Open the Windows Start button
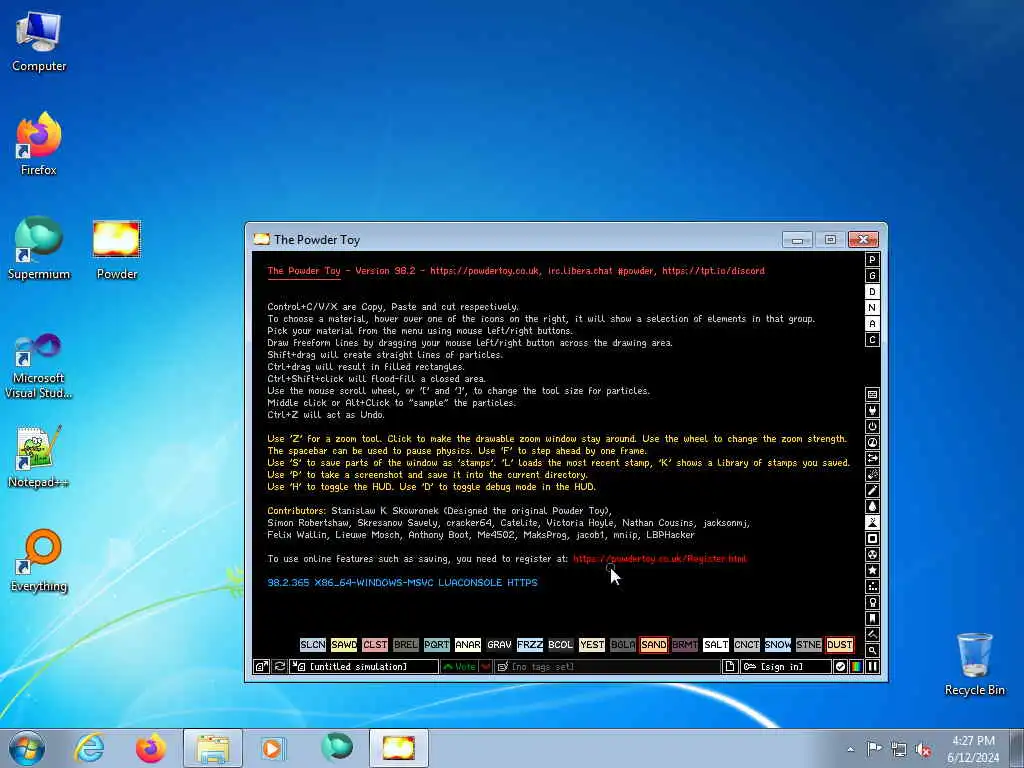 27,748
